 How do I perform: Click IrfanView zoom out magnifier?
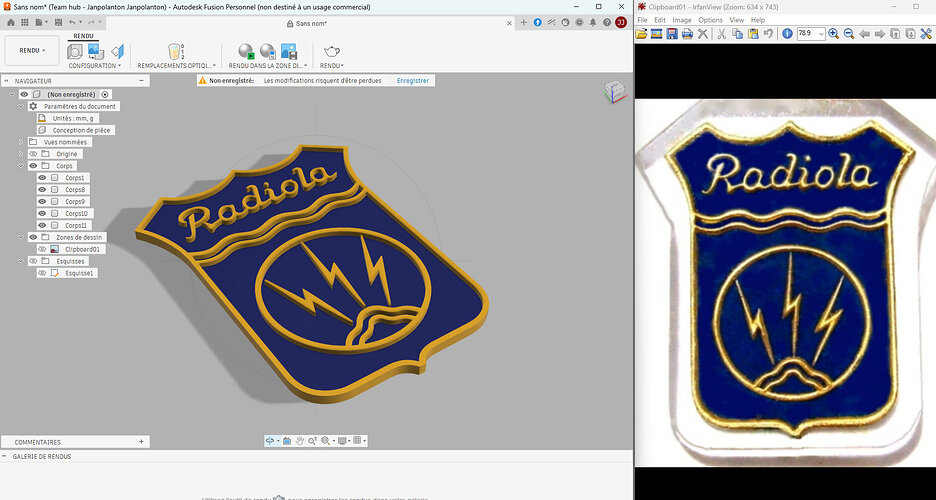point(848,34)
